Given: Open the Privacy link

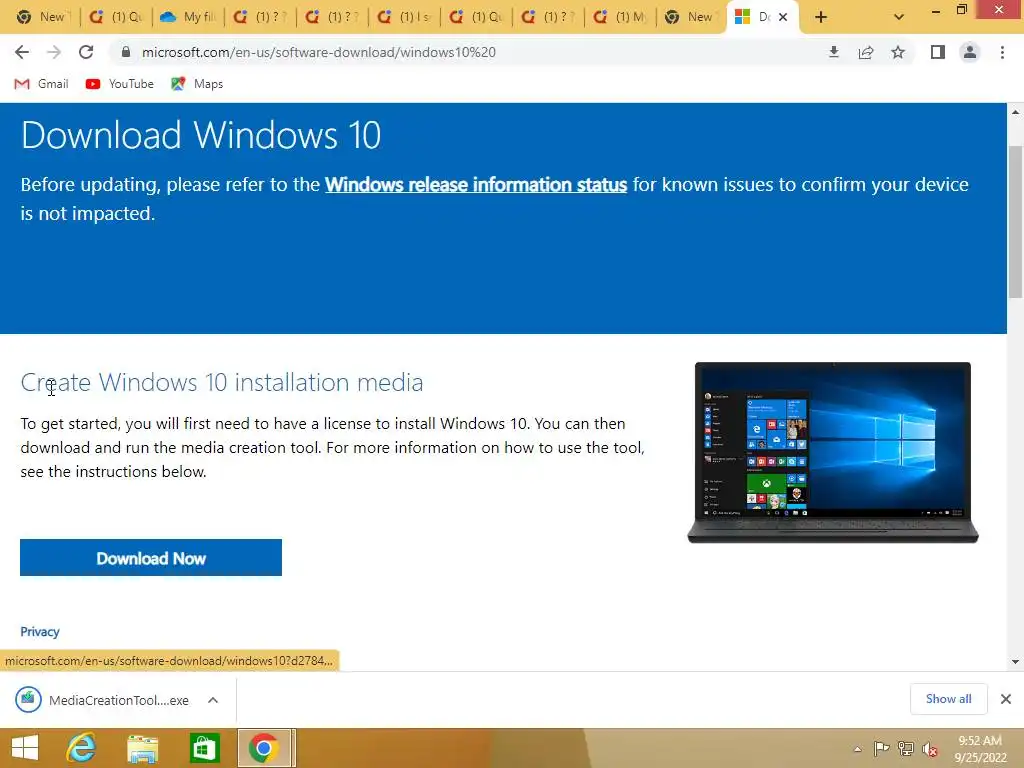Looking at the screenshot, I should 40,632.
